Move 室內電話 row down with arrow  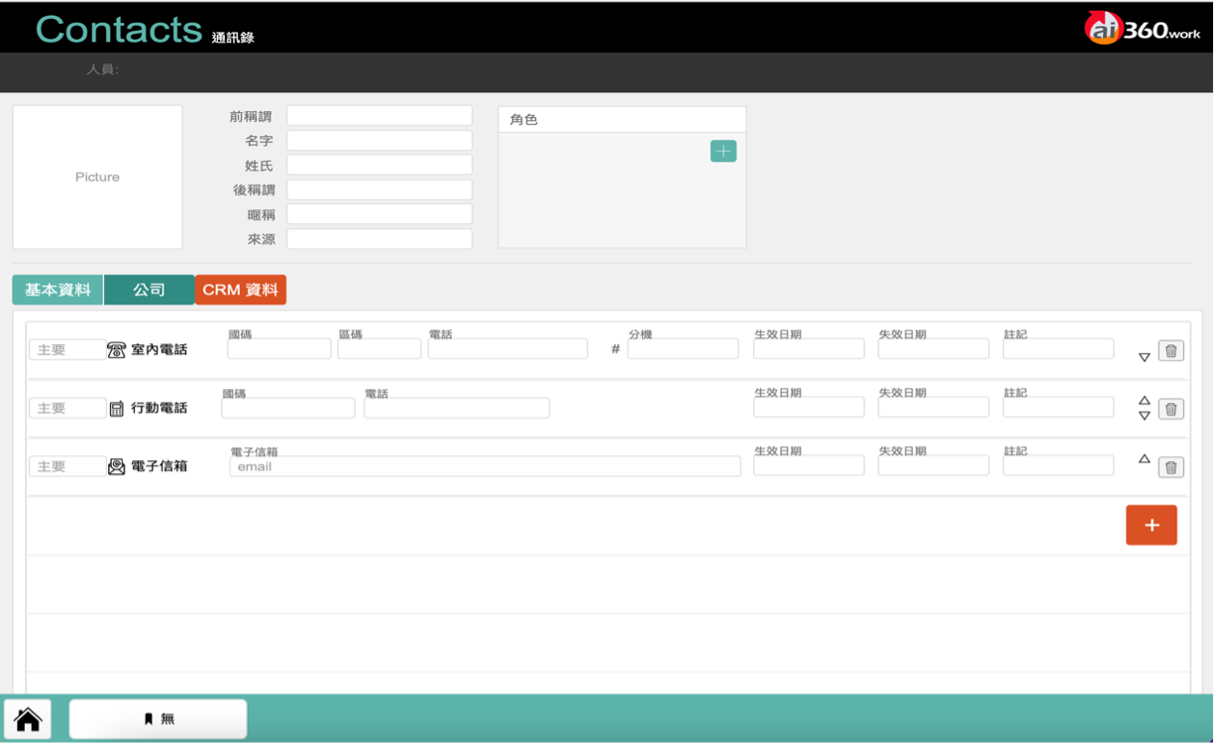[x=1144, y=357]
